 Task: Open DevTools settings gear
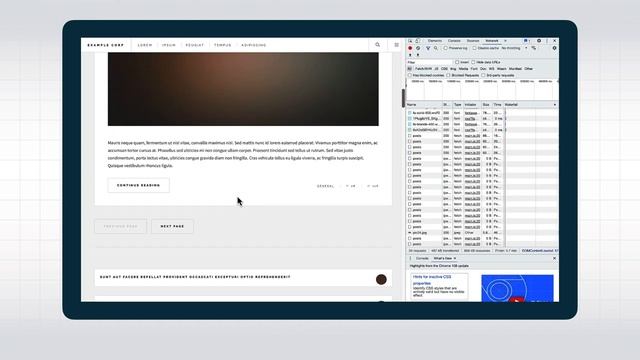(539, 41)
